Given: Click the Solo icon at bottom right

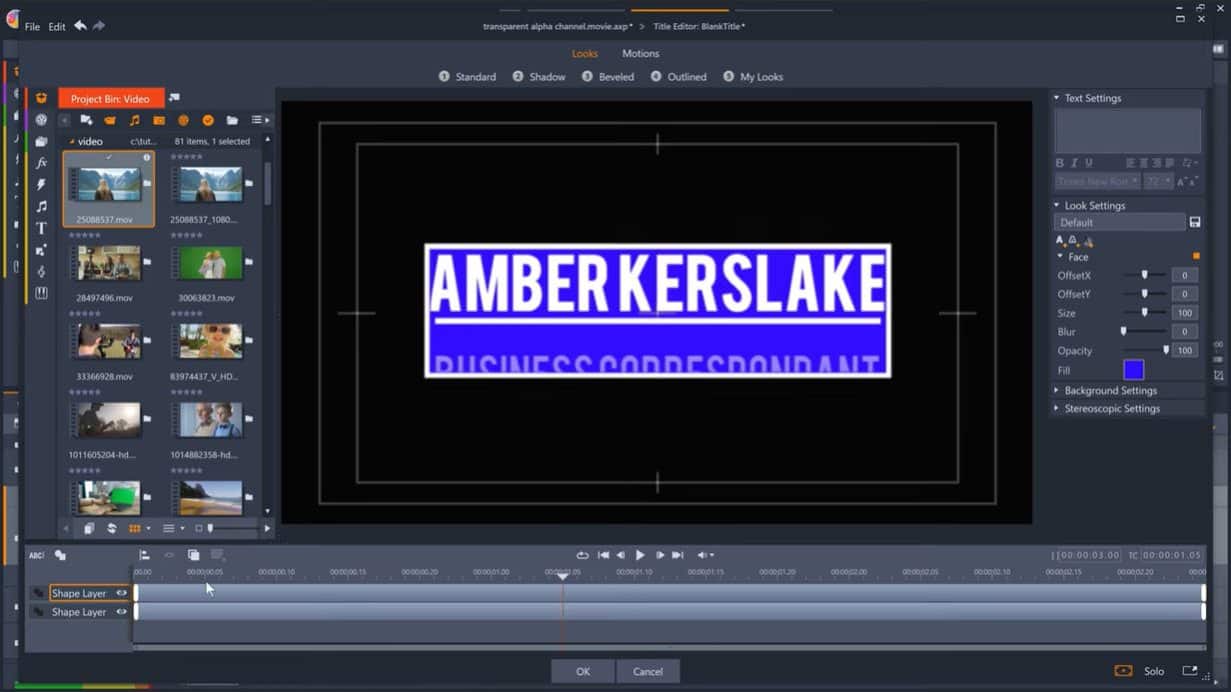Looking at the screenshot, I should (x=1125, y=671).
